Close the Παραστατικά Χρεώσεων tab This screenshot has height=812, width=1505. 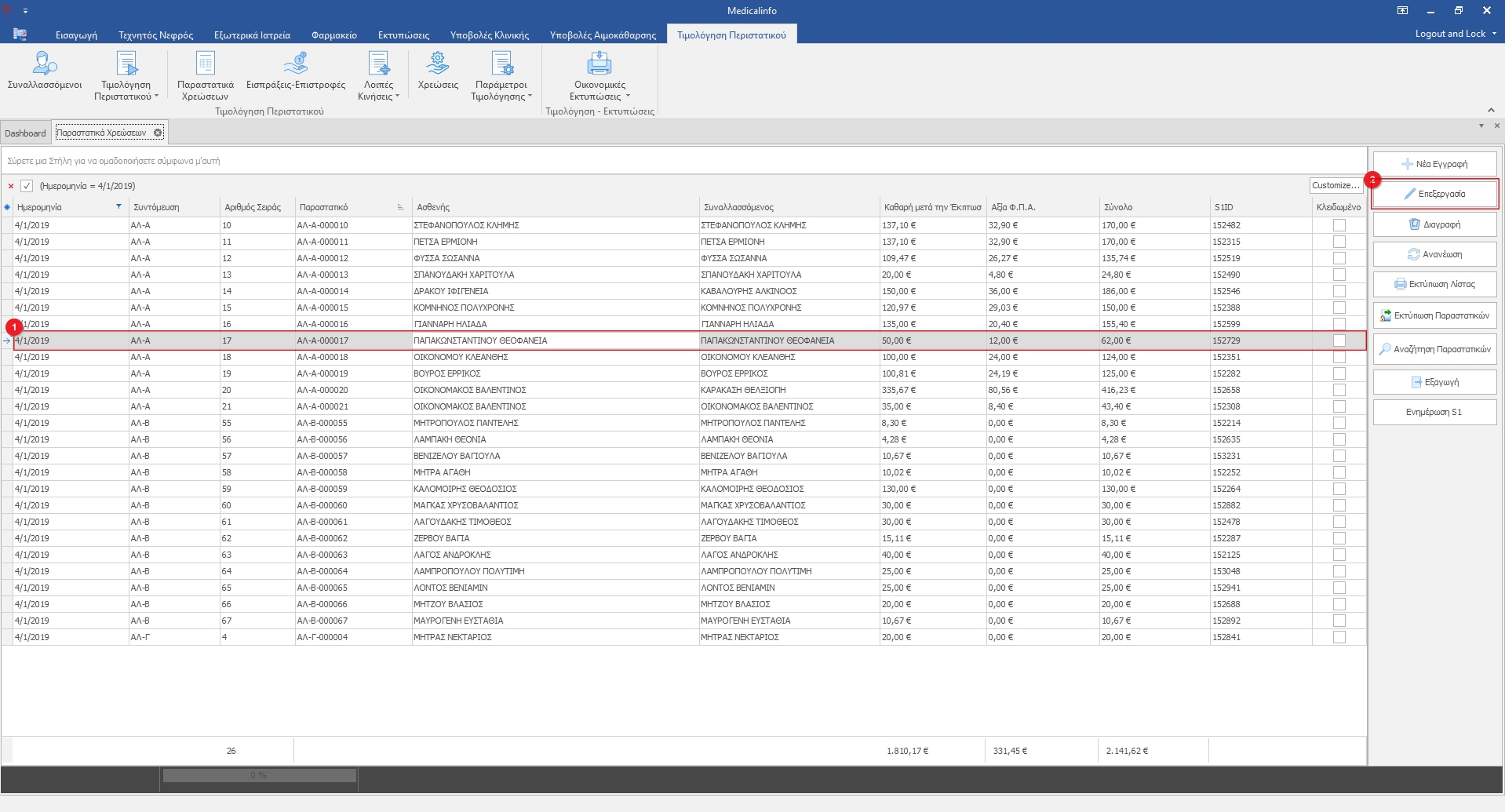(158, 133)
